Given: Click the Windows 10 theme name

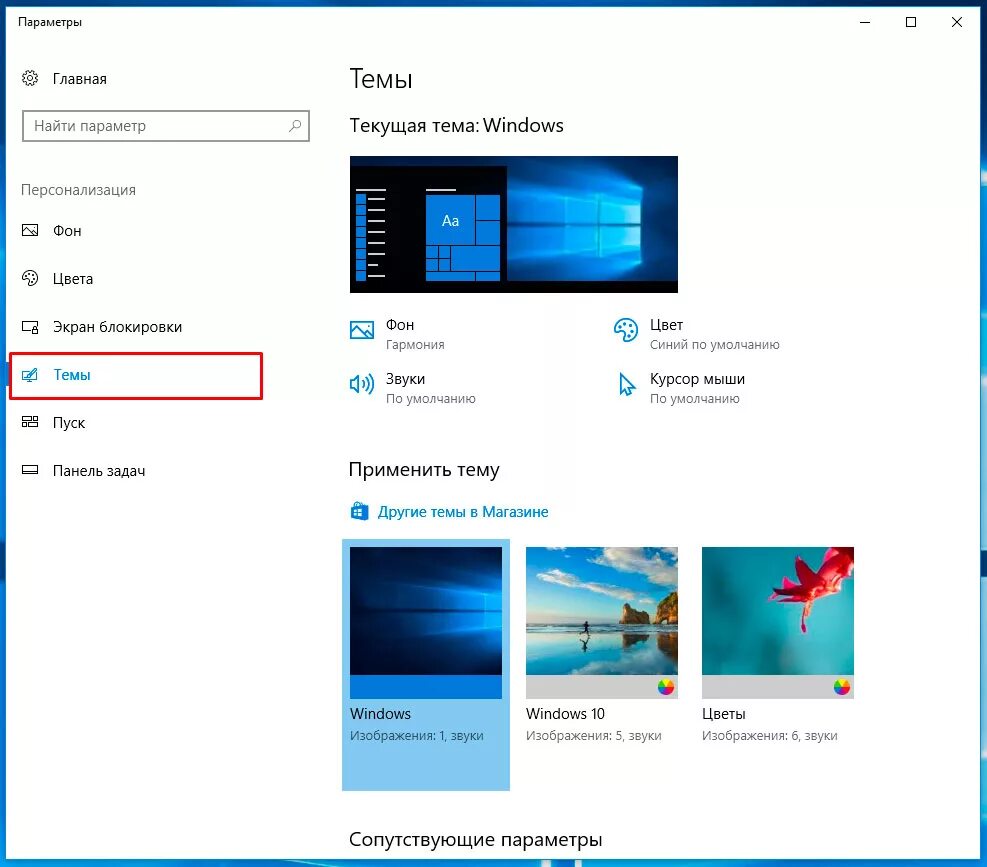Looking at the screenshot, I should (565, 713).
